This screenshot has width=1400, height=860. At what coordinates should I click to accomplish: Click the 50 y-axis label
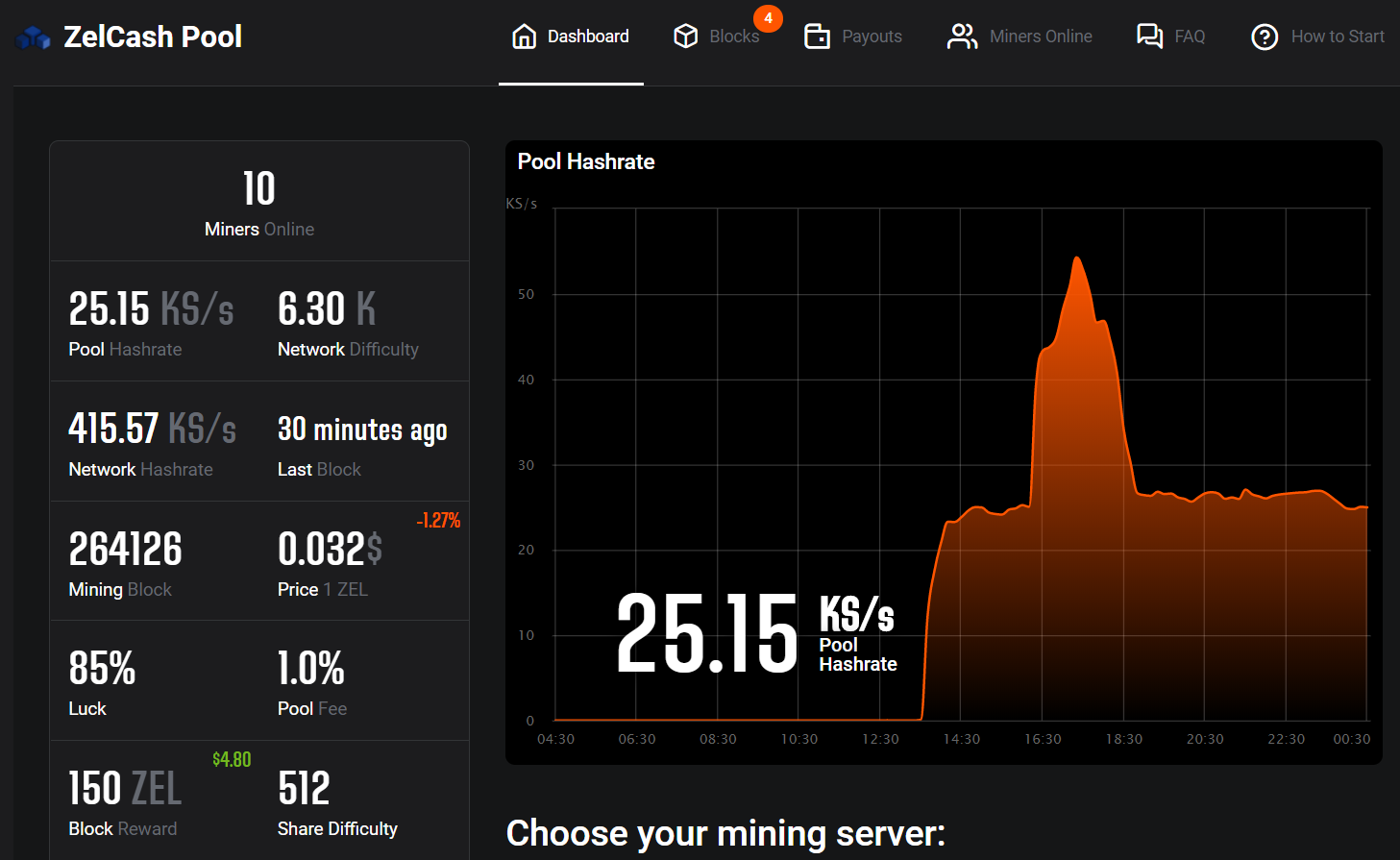tap(526, 294)
